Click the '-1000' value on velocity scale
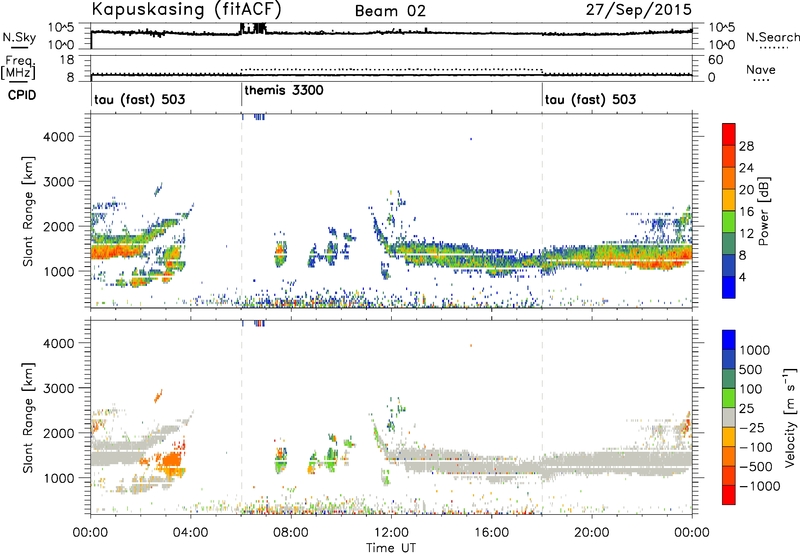 [x=759, y=486]
